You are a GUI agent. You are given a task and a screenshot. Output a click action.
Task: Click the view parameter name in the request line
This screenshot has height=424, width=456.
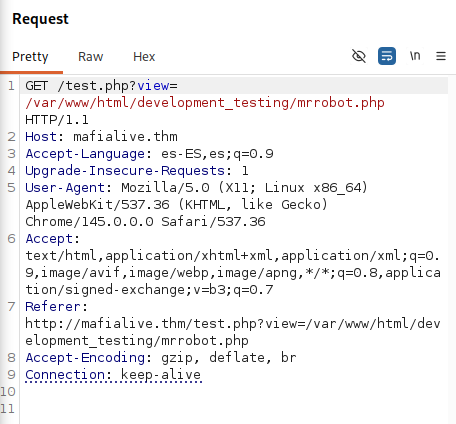pyautogui.click(x=153, y=86)
